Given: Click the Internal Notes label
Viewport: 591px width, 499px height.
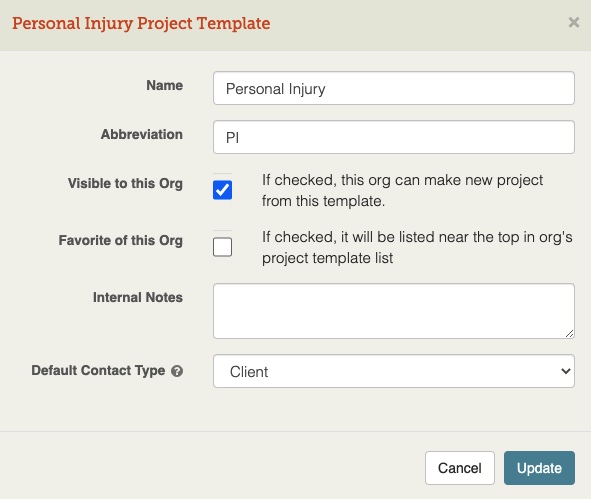Looking at the screenshot, I should pos(138,297).
